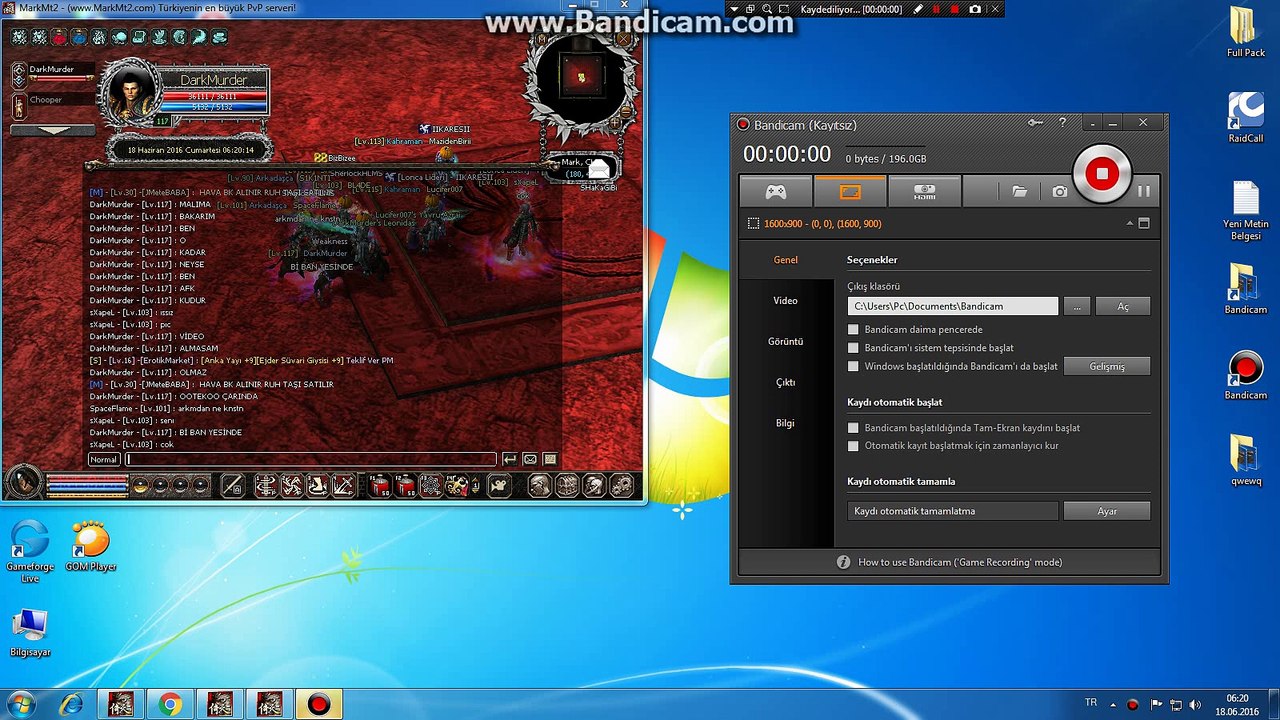Select Bandicam Game Recording mode gamepad icon

pos(775,191)
